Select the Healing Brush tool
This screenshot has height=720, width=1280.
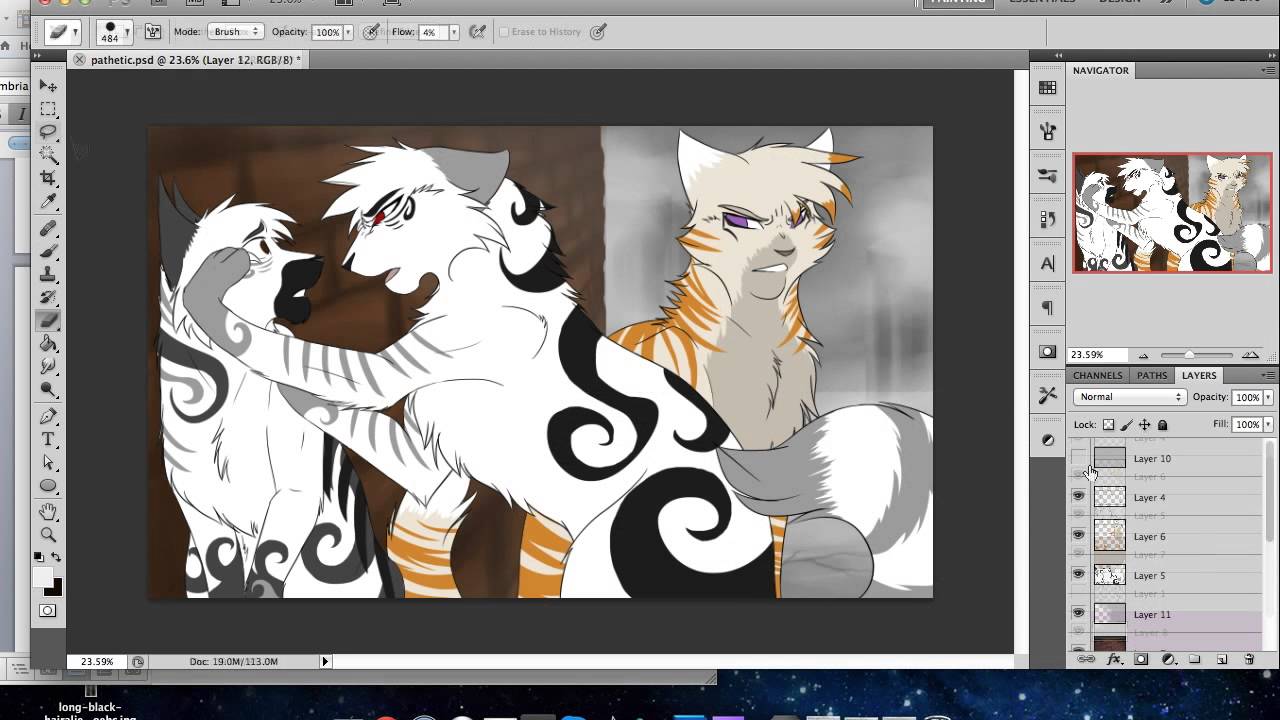coord(48,229)
